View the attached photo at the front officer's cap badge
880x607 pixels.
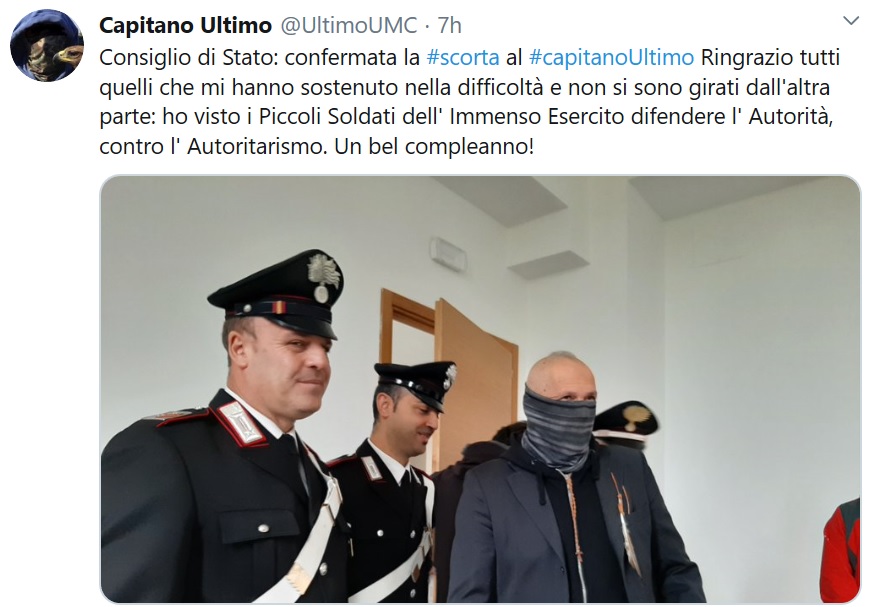coord(323,276)
